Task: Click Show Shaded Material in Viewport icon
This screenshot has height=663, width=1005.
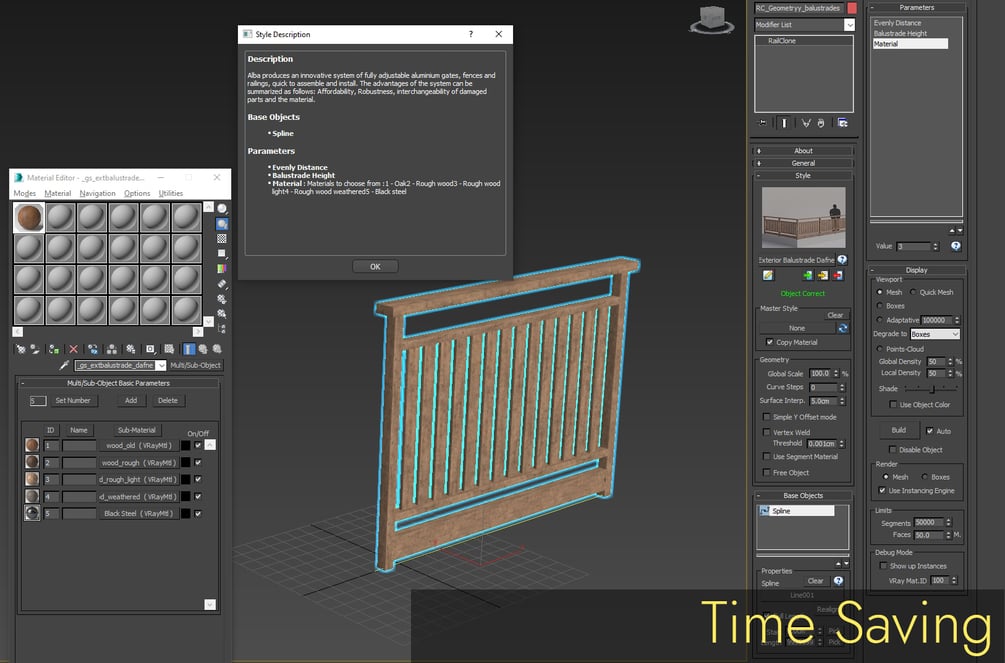Action: pos(169,349)
